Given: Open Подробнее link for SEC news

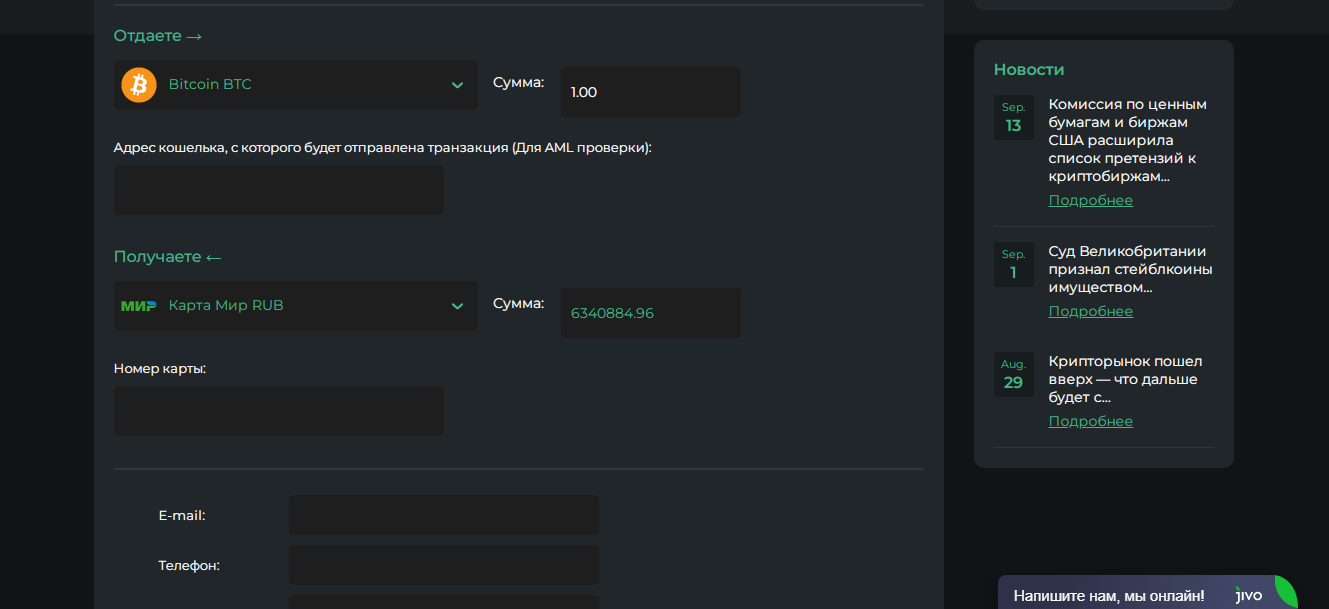Looking at the screenshot, I should point(1091,200).
